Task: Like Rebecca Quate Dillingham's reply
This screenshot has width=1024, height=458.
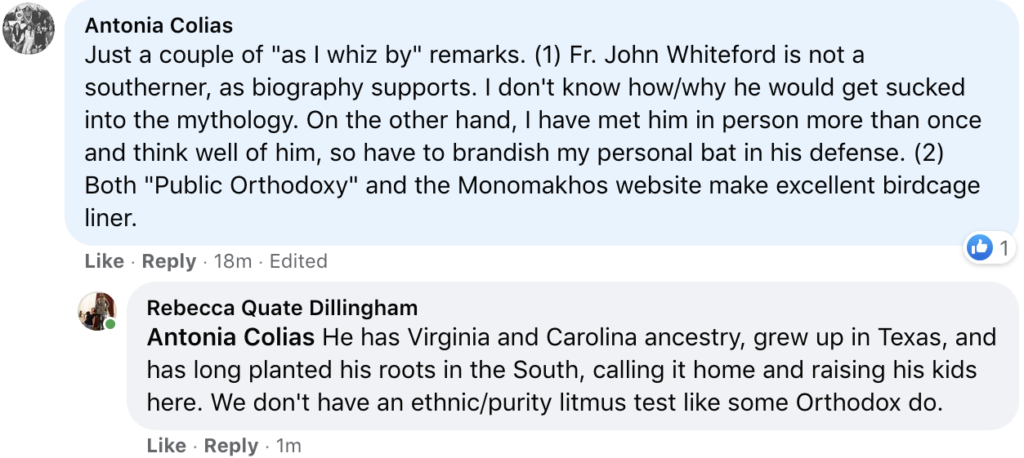Action: coord(167,446)
